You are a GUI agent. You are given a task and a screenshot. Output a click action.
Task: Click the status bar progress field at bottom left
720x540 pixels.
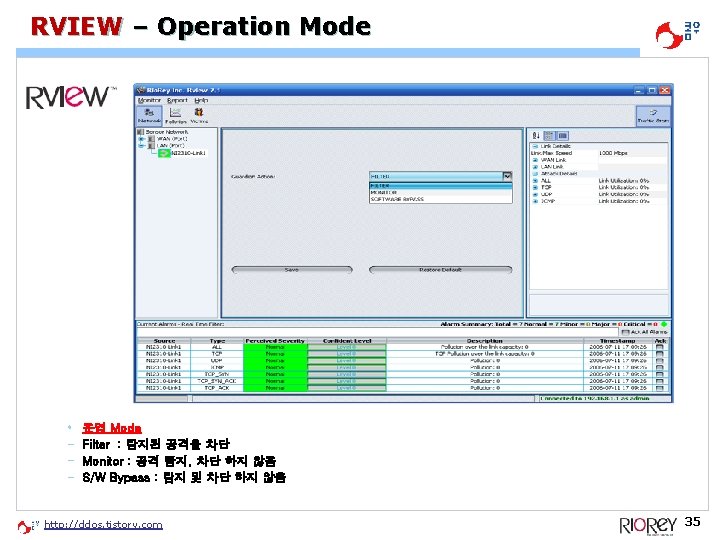162,399
